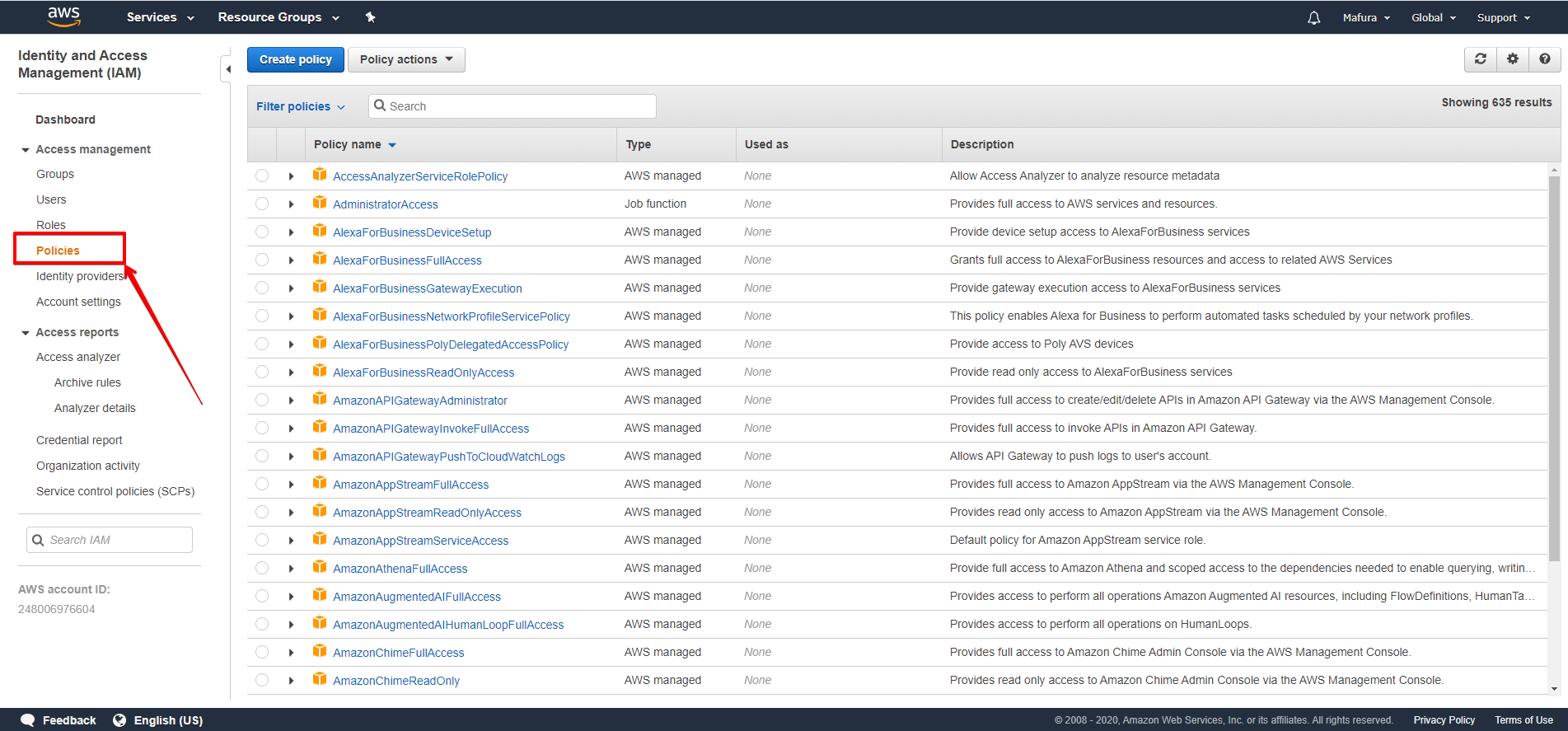Select the AlexaForBusinessFullAccess radio button
The width and height of the screenshot is (1568, 731).
(262, 260)
